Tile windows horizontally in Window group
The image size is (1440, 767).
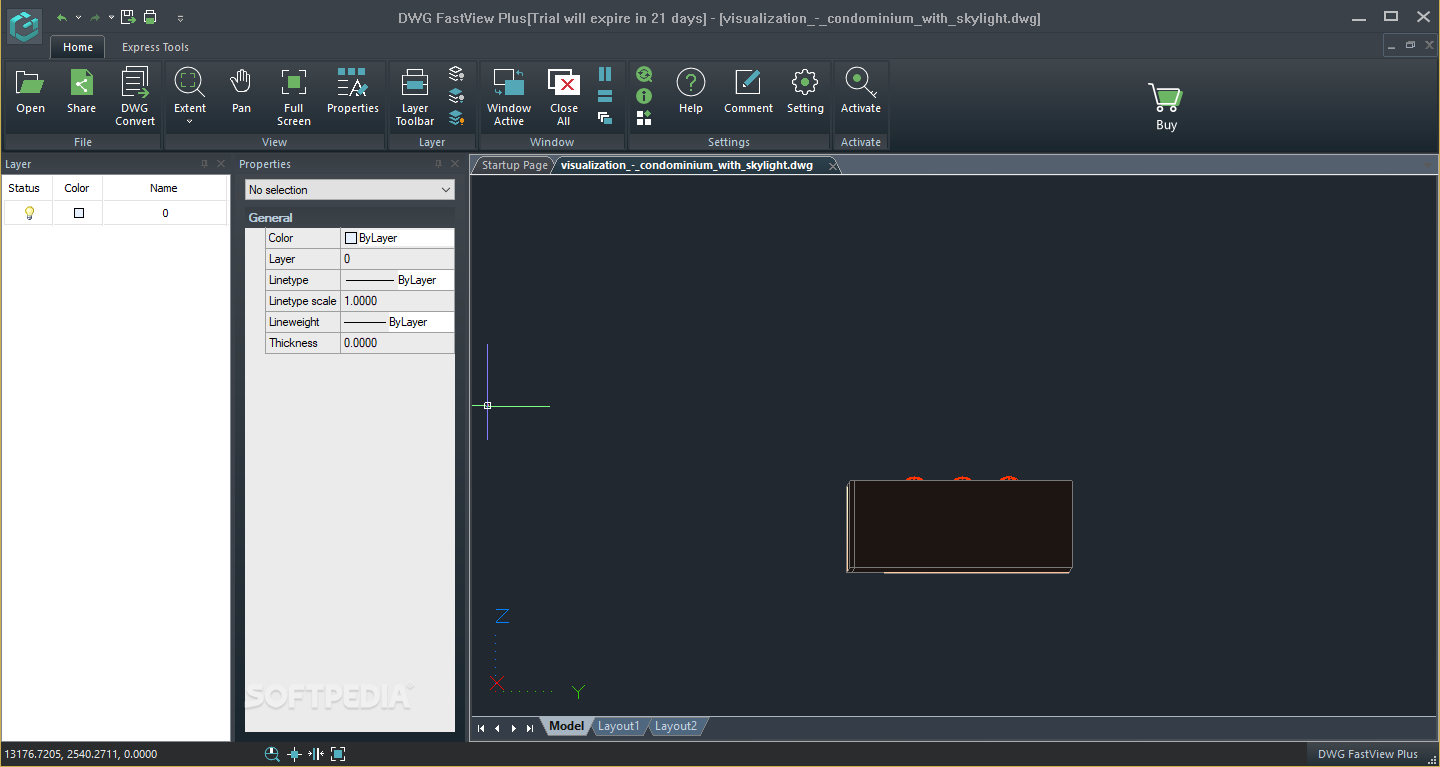(605, 96)
